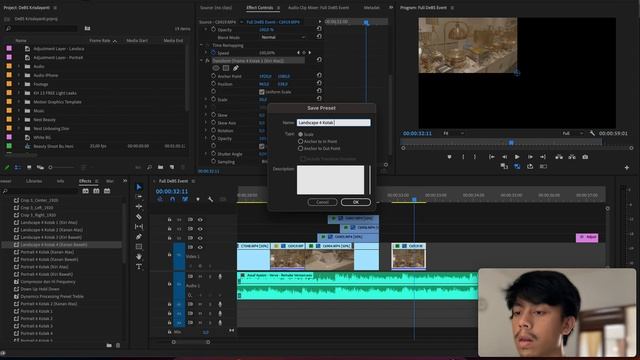Switch to Metadata tab
Image resolution: width=640 pixels, height=360 pixels.
tap(371, 8)
